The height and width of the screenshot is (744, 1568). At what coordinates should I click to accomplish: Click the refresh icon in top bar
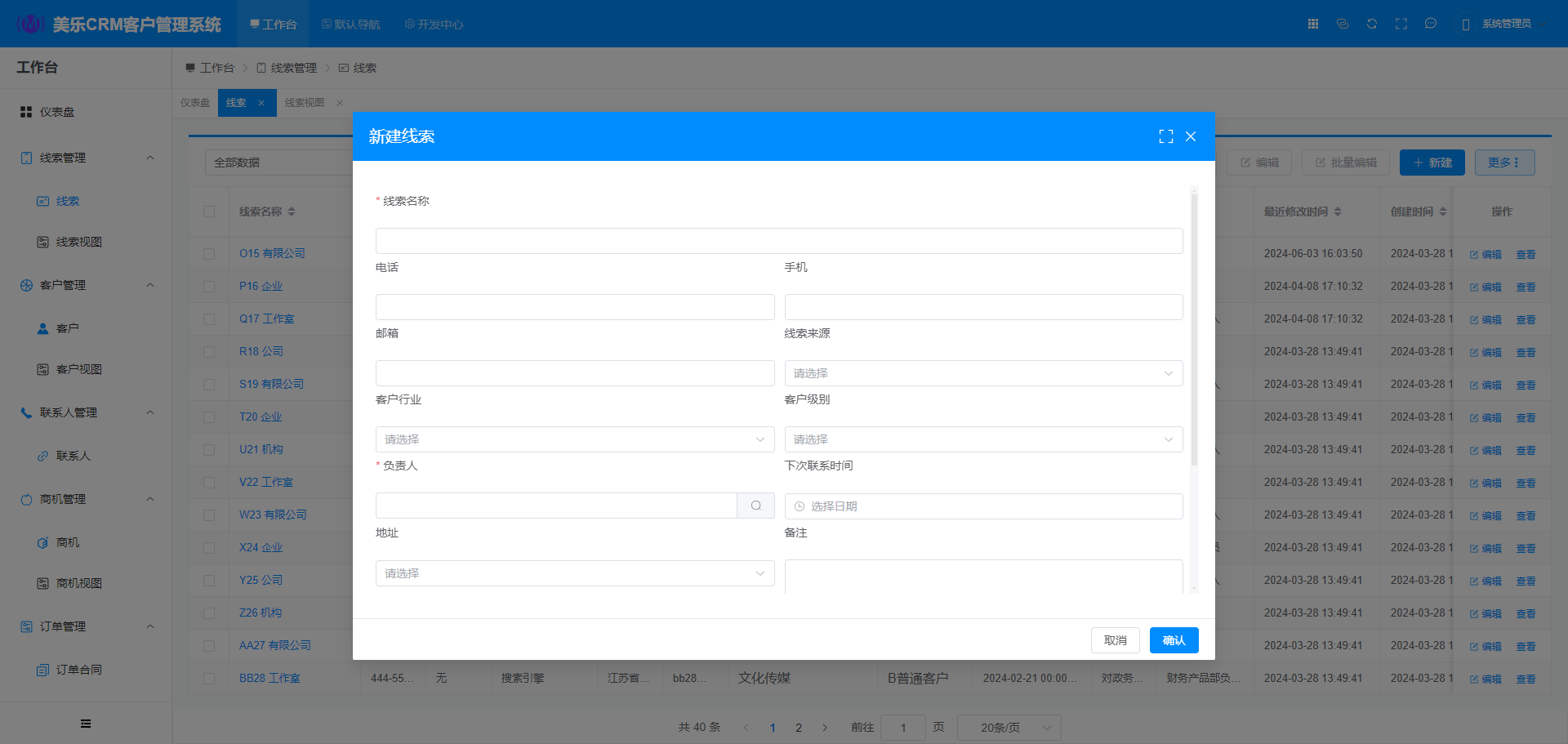tap(1372, 24)
